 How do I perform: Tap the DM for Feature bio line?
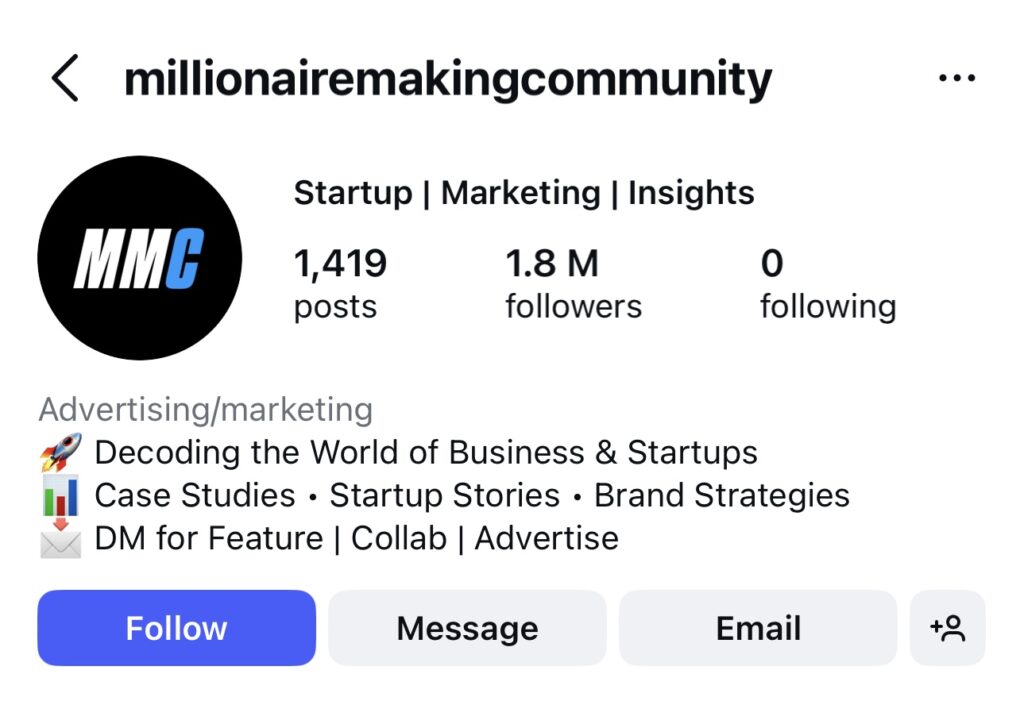(357, 538)
